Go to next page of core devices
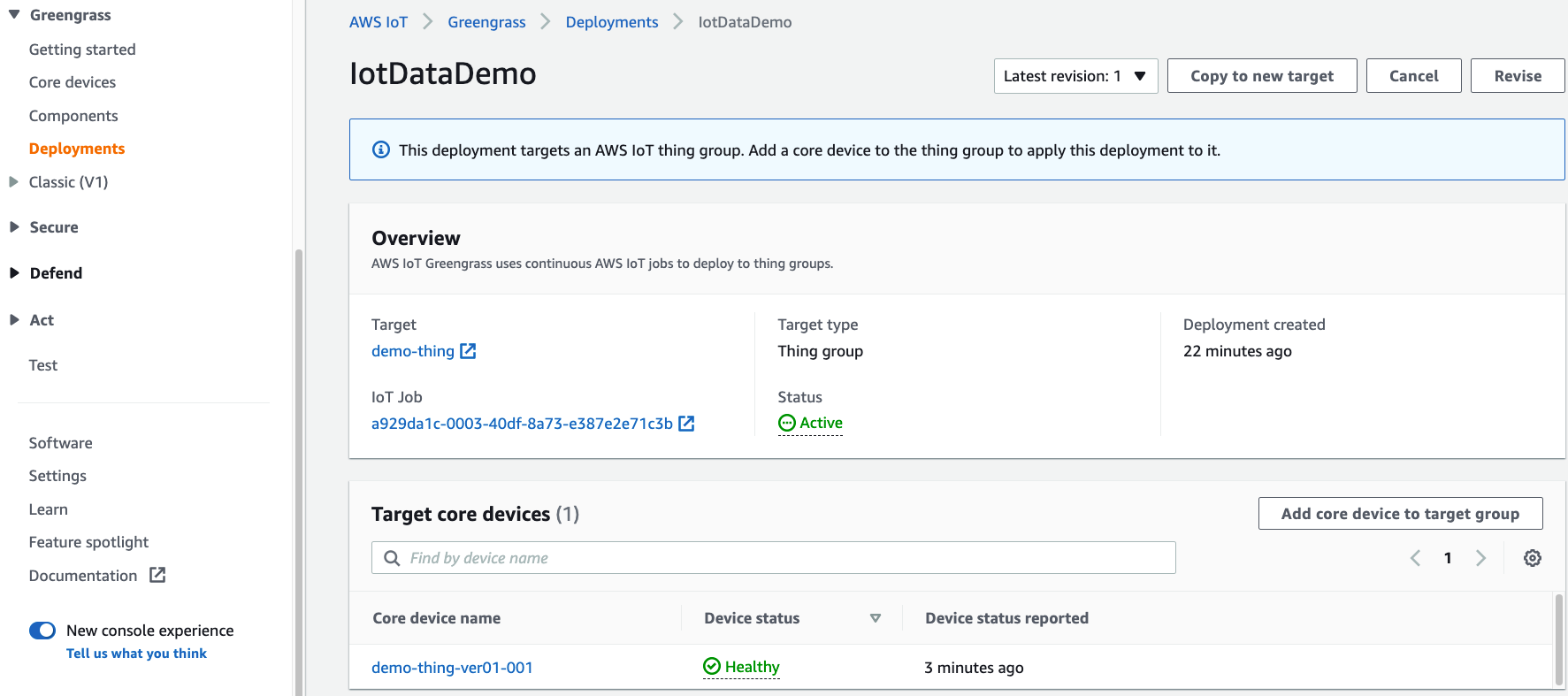1568x696 pixels. pos(1480,558)
